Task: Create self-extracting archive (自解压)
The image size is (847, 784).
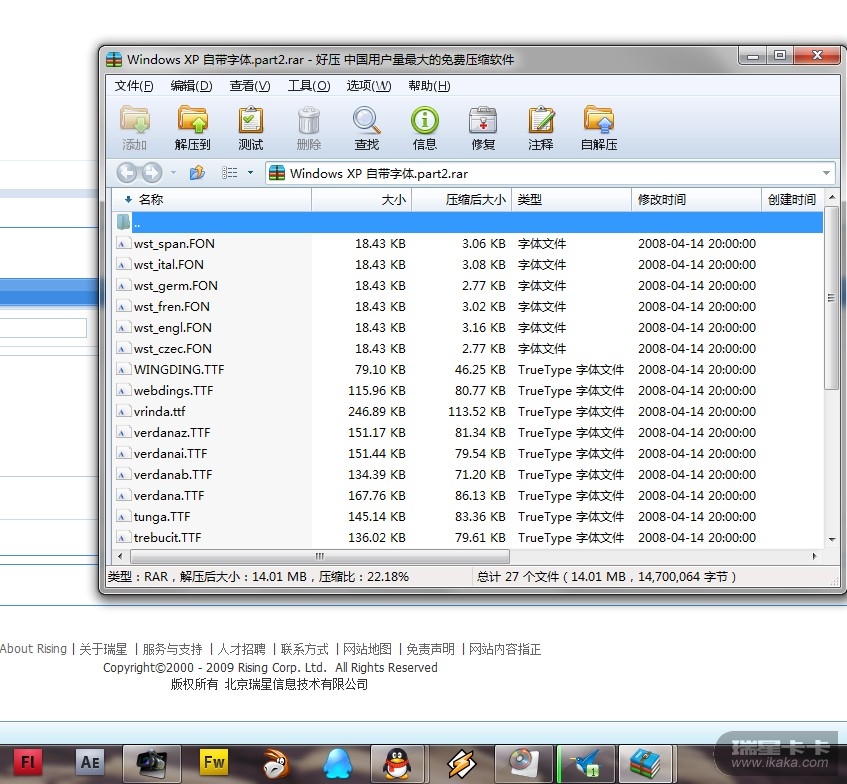Action: (x=599, y=129)
